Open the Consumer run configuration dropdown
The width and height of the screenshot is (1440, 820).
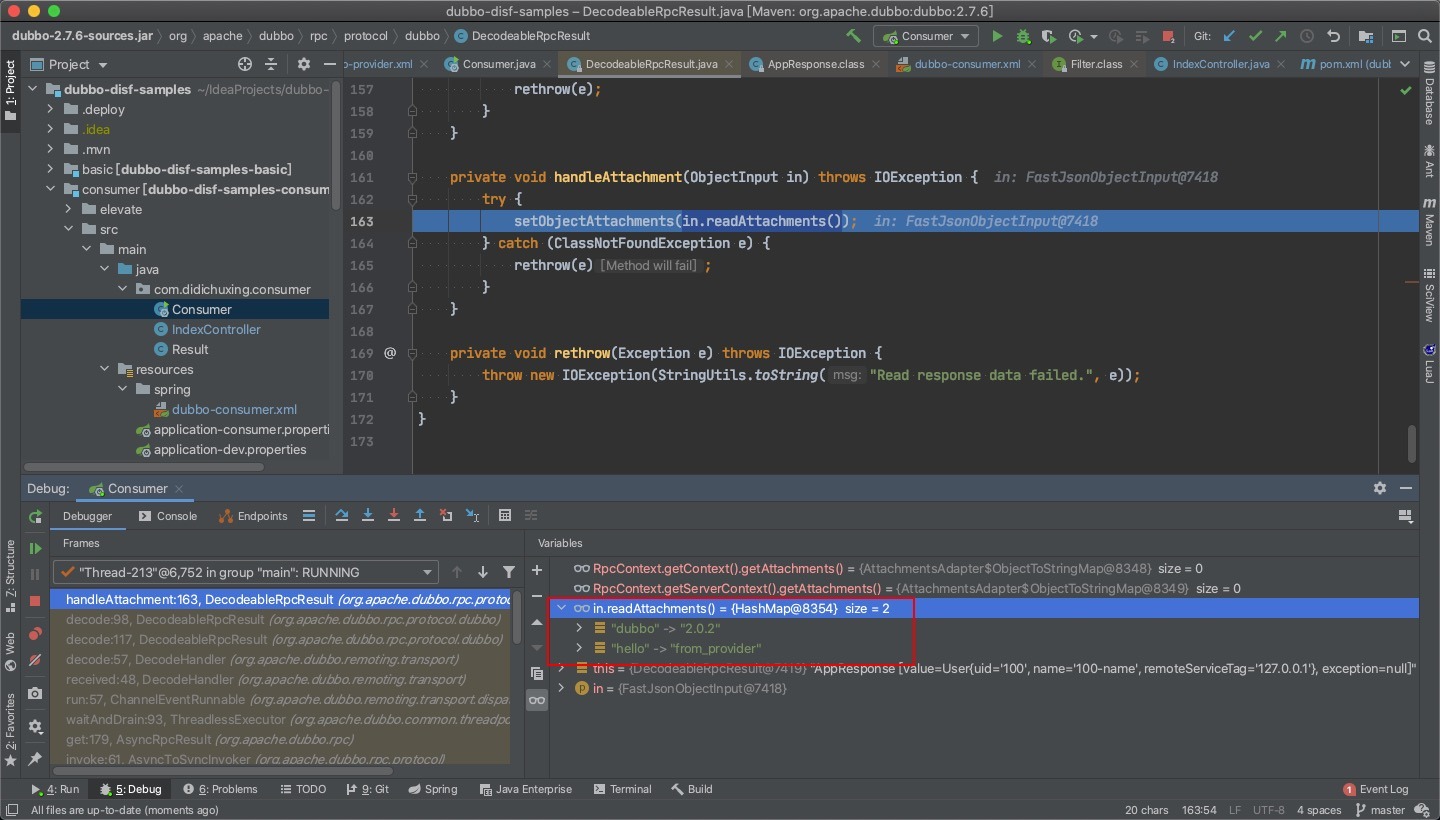click(x=926, y=36)
